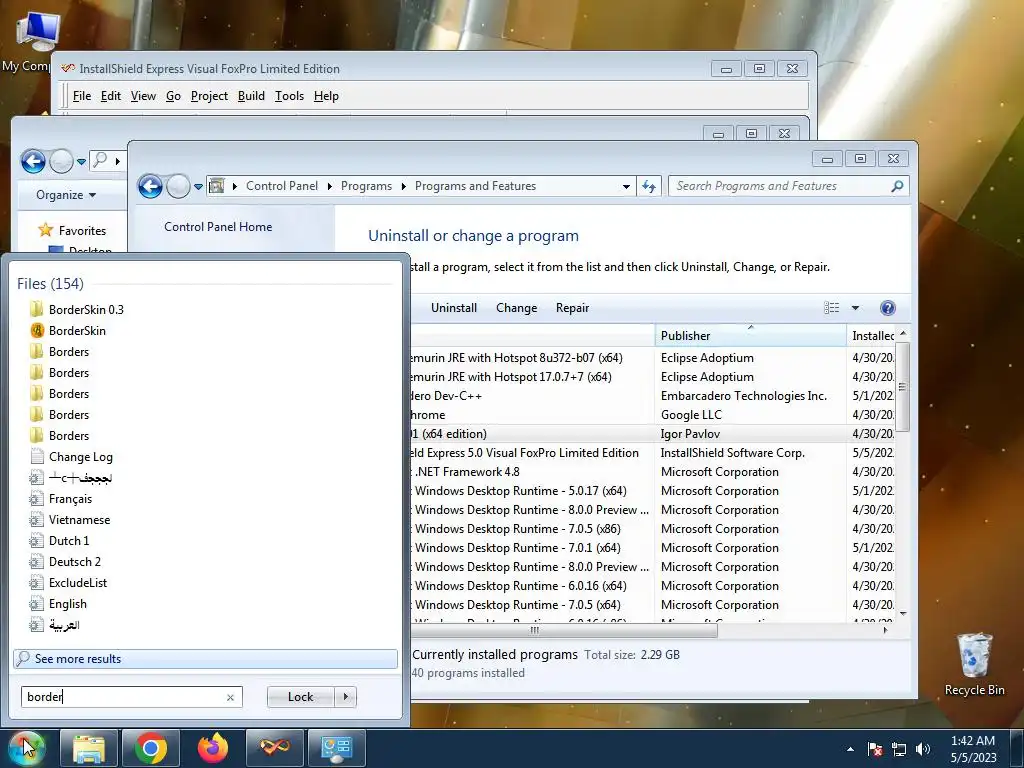Image resolution: width=1024 pixels, height=768 pixels.
Task: Click the volume speaker tray icon
Action: tap(923, 749)
